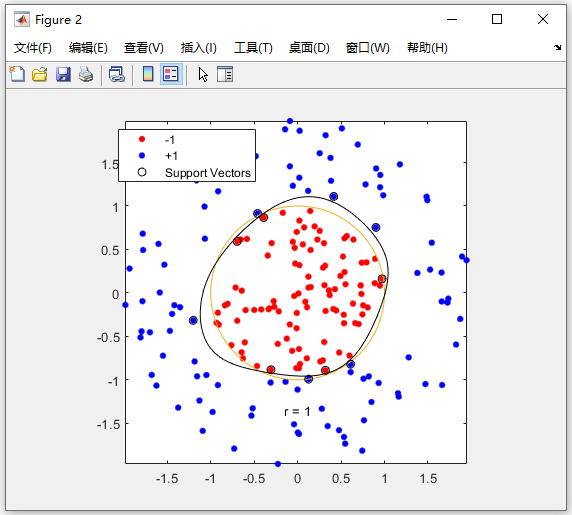
Task: Click the r = 1 text label
Action: pos(297,412)
